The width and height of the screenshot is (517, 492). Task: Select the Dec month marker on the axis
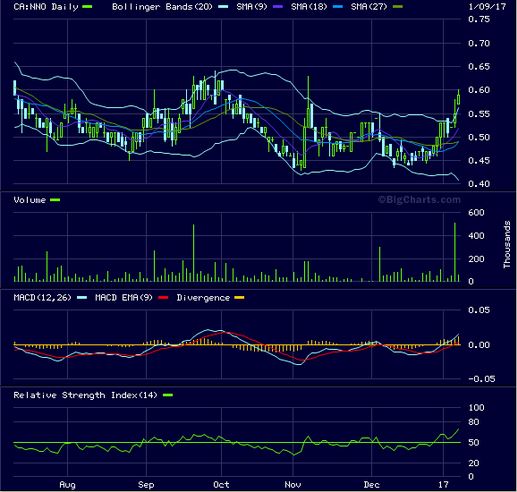click(371, 485)
